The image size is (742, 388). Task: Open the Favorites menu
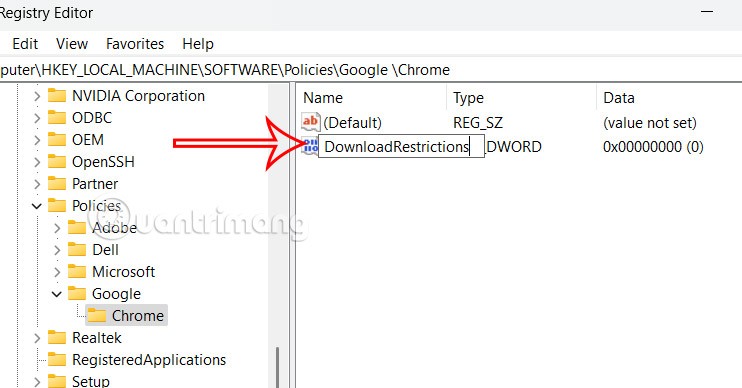pos(135,44)
